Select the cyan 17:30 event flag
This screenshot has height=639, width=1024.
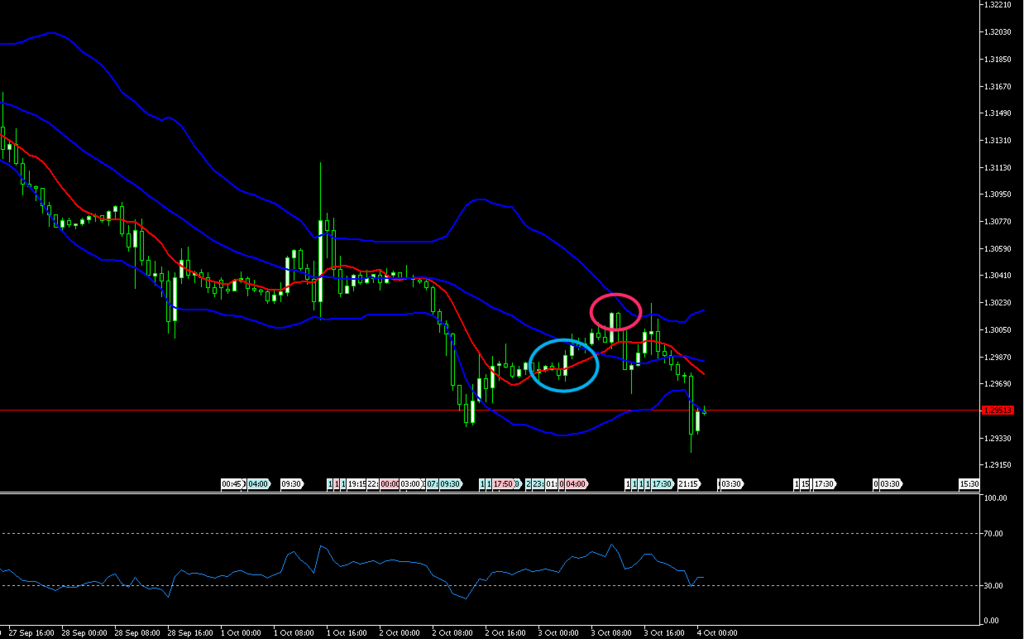point(663,484)
